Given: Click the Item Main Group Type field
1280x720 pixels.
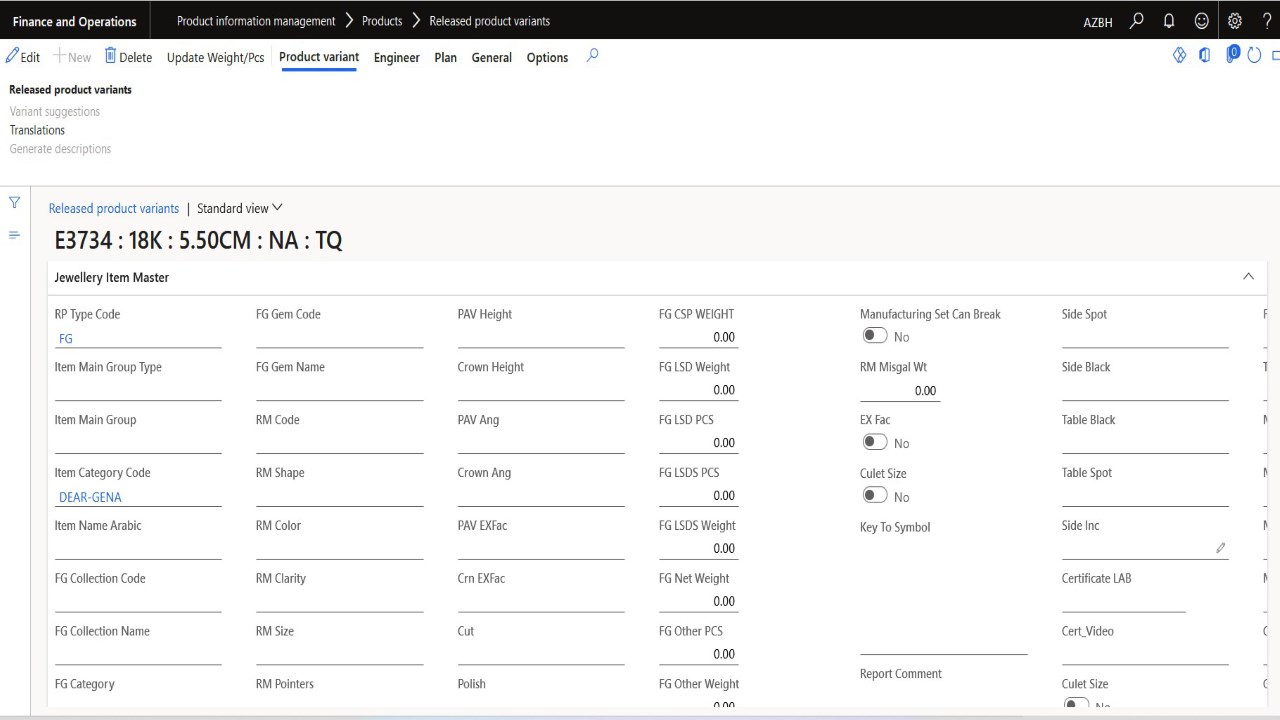Looking at the screenshot, I should [138, 391].
